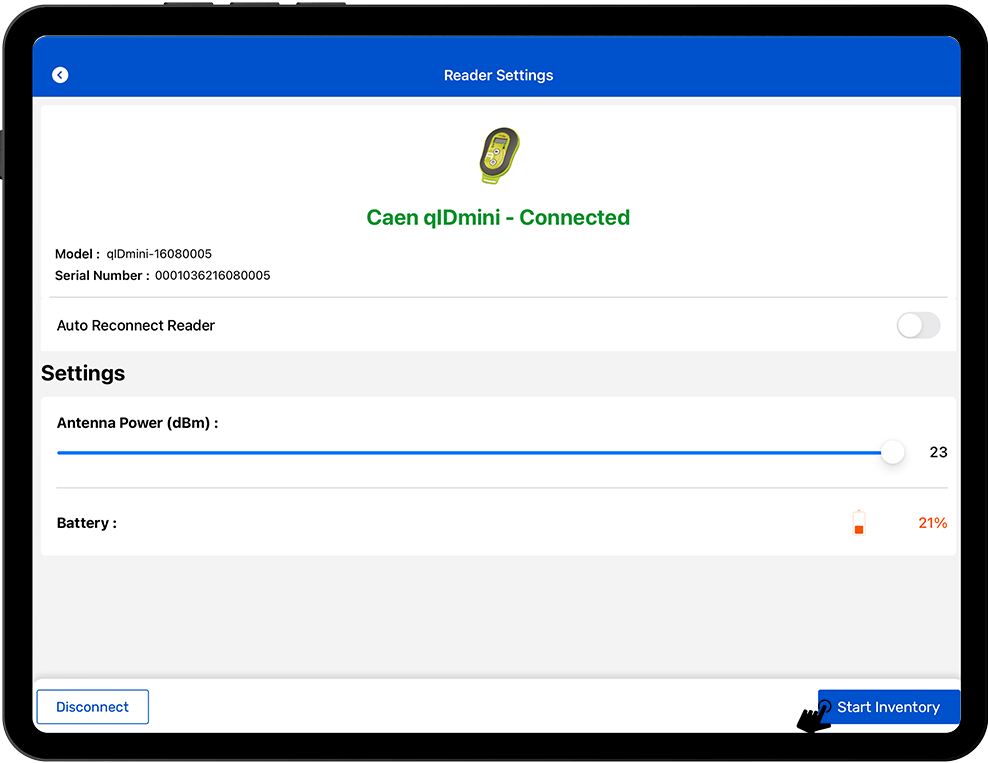Click the hand pointer icon near Start Inventory
This screenshot has width=988, height=763.
point(814,717)
